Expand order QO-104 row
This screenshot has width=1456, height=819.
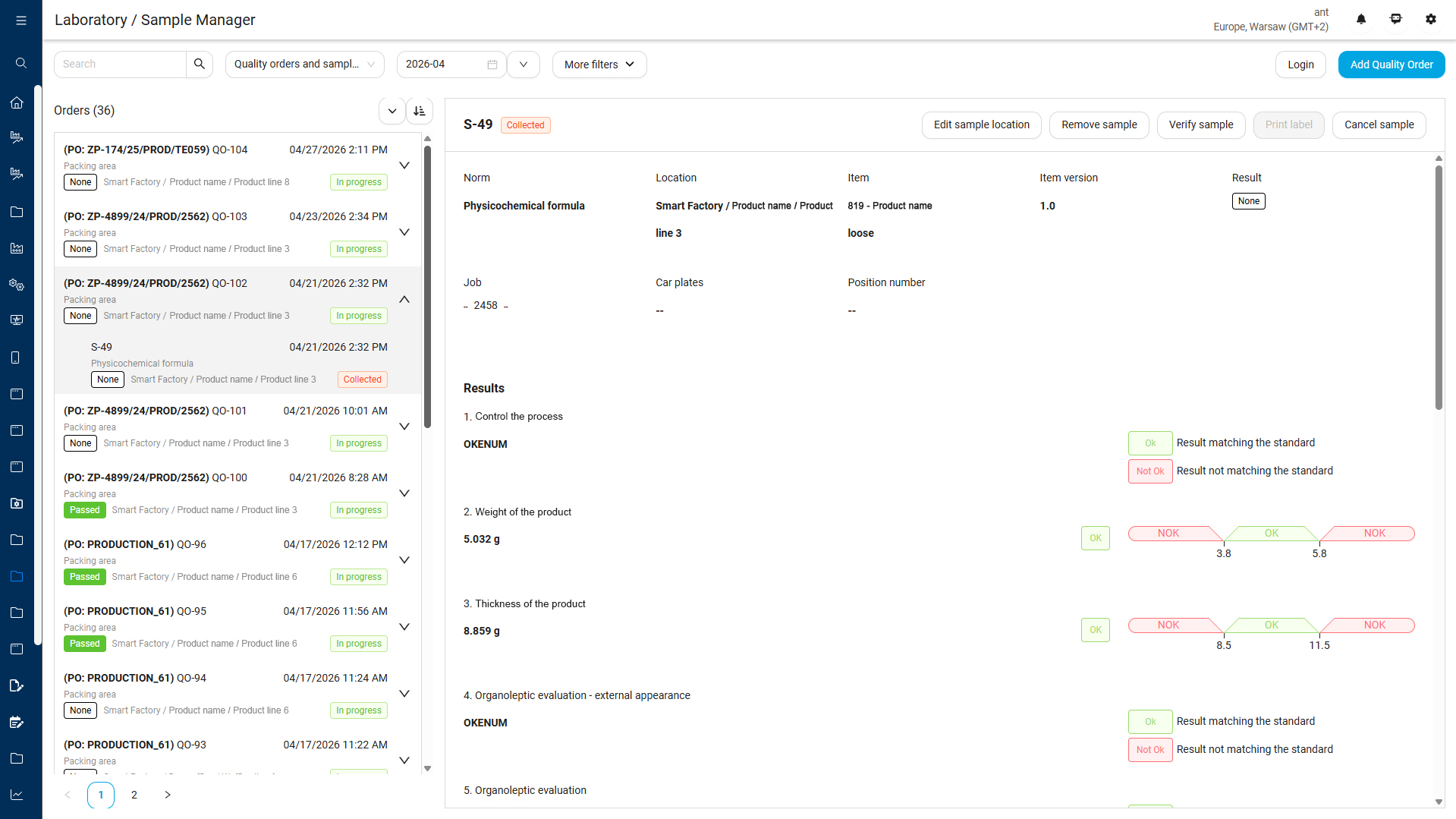[404, 165]
